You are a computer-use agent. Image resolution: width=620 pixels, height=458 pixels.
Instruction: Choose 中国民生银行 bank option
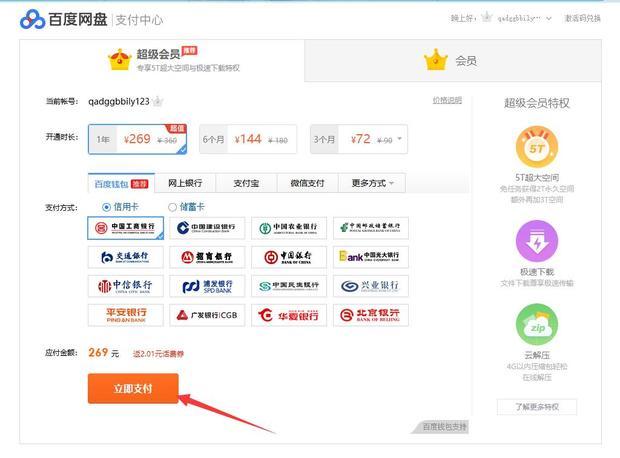pyautogui.click(x=289, y=286)
